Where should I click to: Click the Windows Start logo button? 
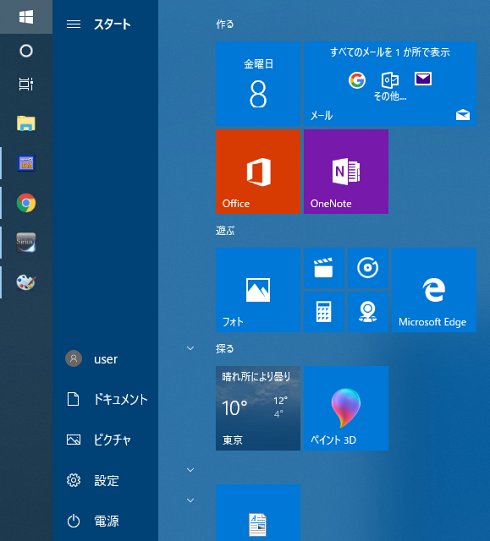click(x=26, y=17)
